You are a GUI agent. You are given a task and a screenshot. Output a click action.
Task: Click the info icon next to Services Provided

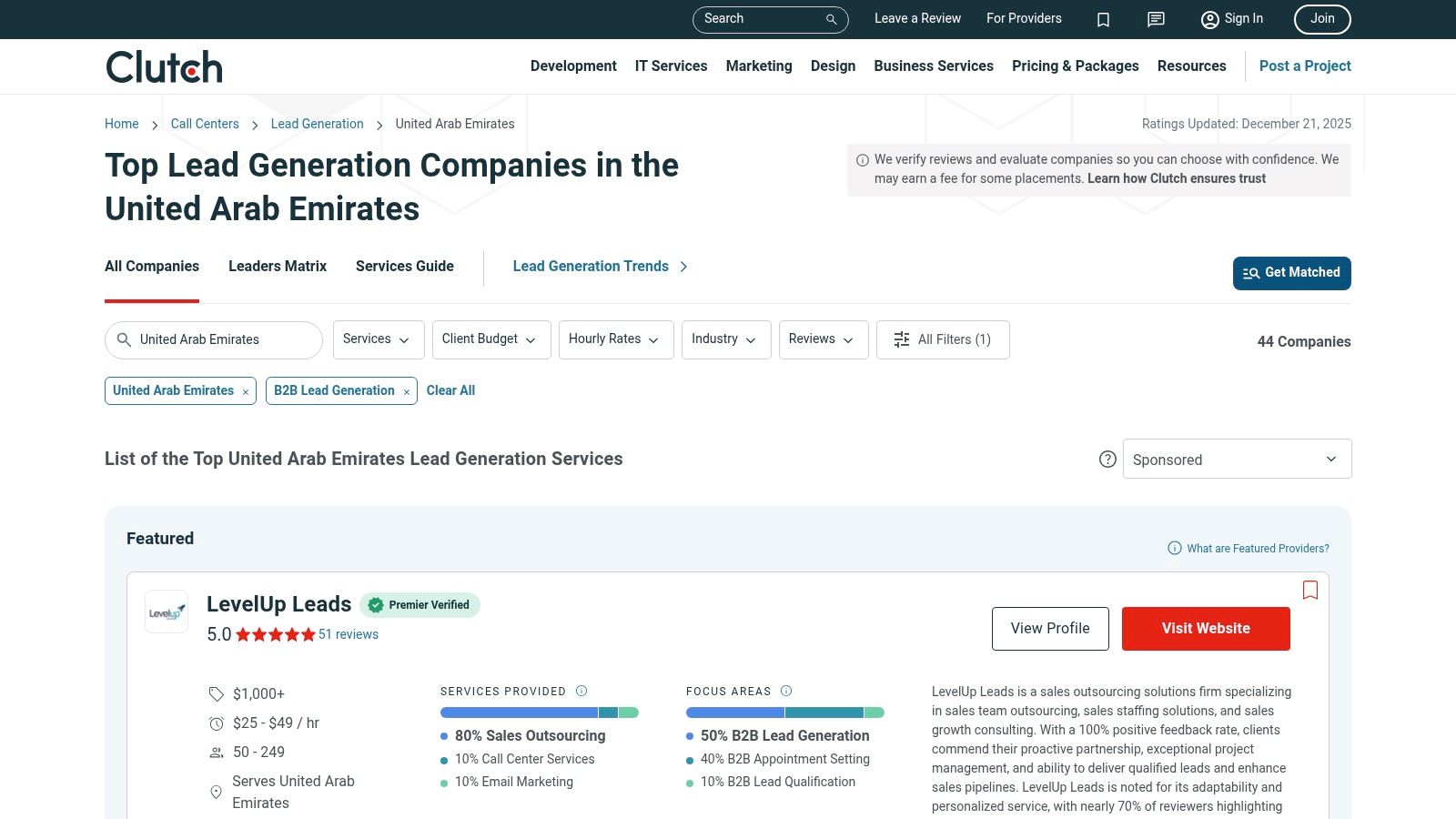coord(580,691)
